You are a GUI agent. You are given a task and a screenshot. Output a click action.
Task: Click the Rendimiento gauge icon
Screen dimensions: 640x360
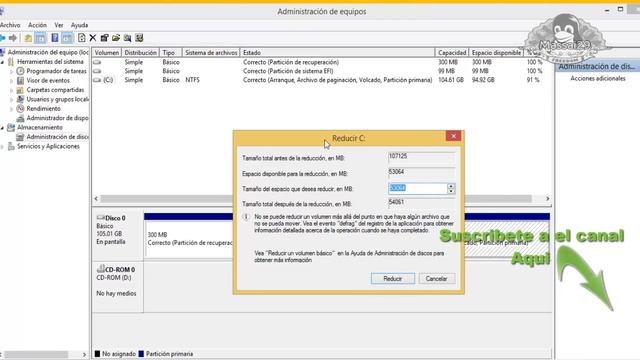(20, 109)
